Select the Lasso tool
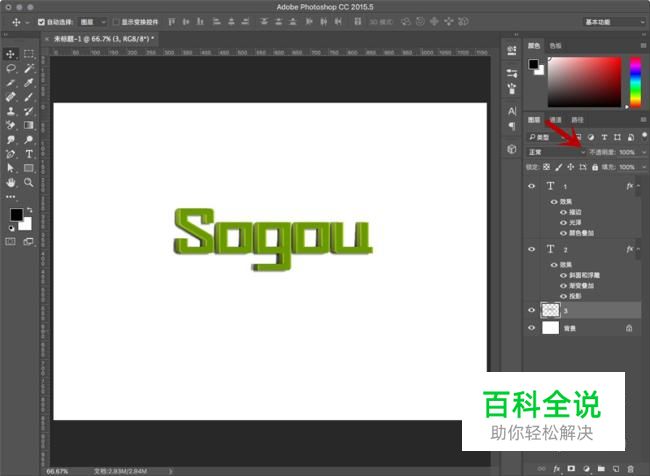Screen dimensions: 650x476 click(10, 68)
